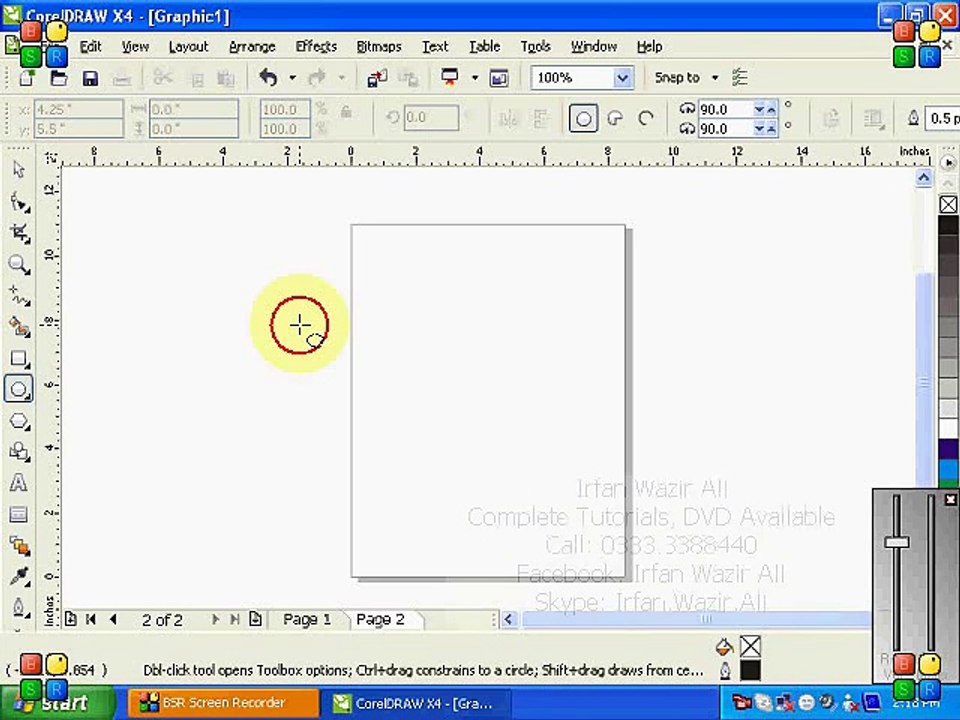Click the Import icon
The width and height of the screenshot is (960, 720).
click(x=377, y=78)
